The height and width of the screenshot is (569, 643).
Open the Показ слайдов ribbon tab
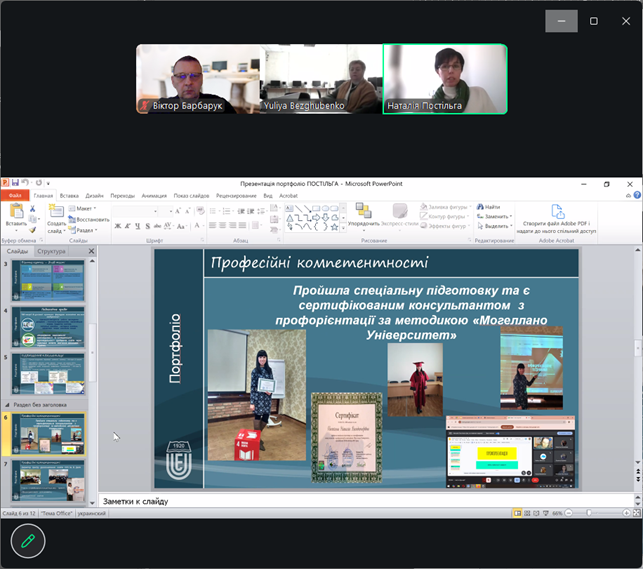coord(191,196)
